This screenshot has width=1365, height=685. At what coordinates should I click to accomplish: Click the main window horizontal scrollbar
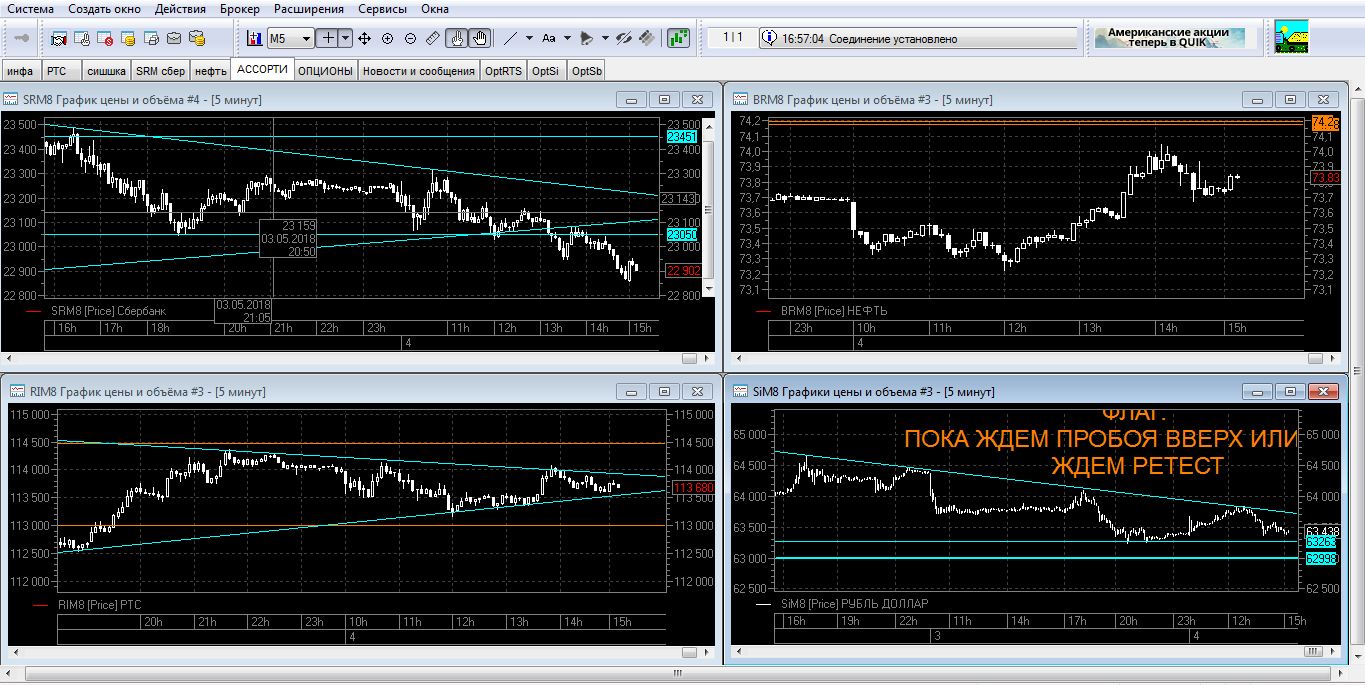tap(676, 674)
